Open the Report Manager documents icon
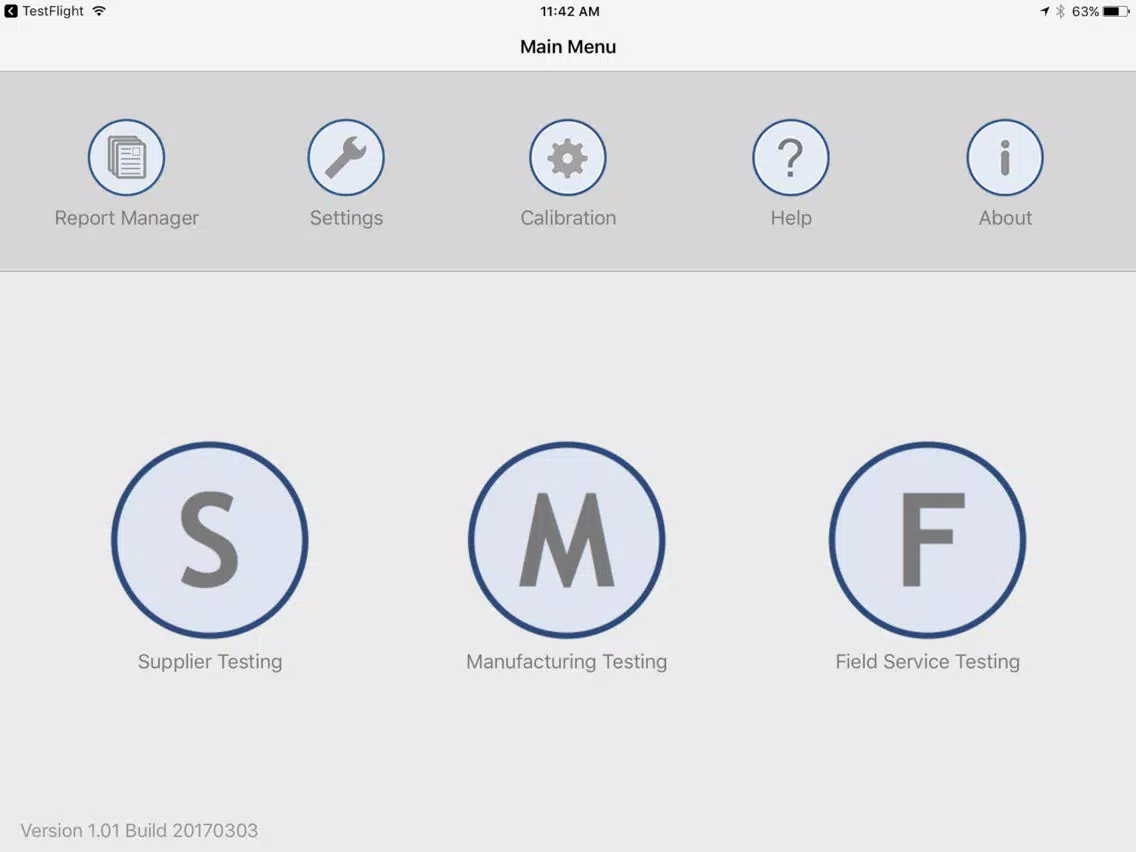Image resolution: width=1136 pixels, height=852 pixels. (127, 157)
